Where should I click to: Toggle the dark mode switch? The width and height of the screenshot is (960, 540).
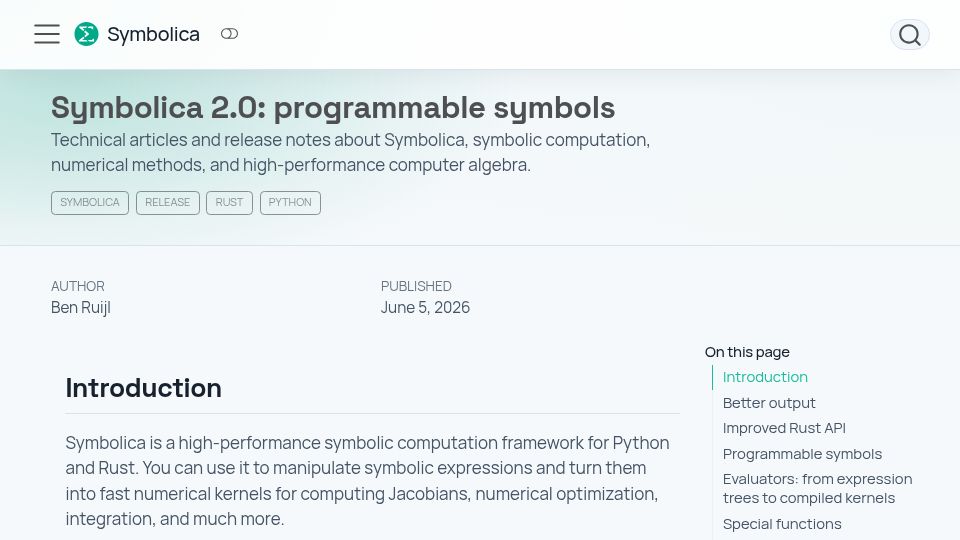pos(230,34)
